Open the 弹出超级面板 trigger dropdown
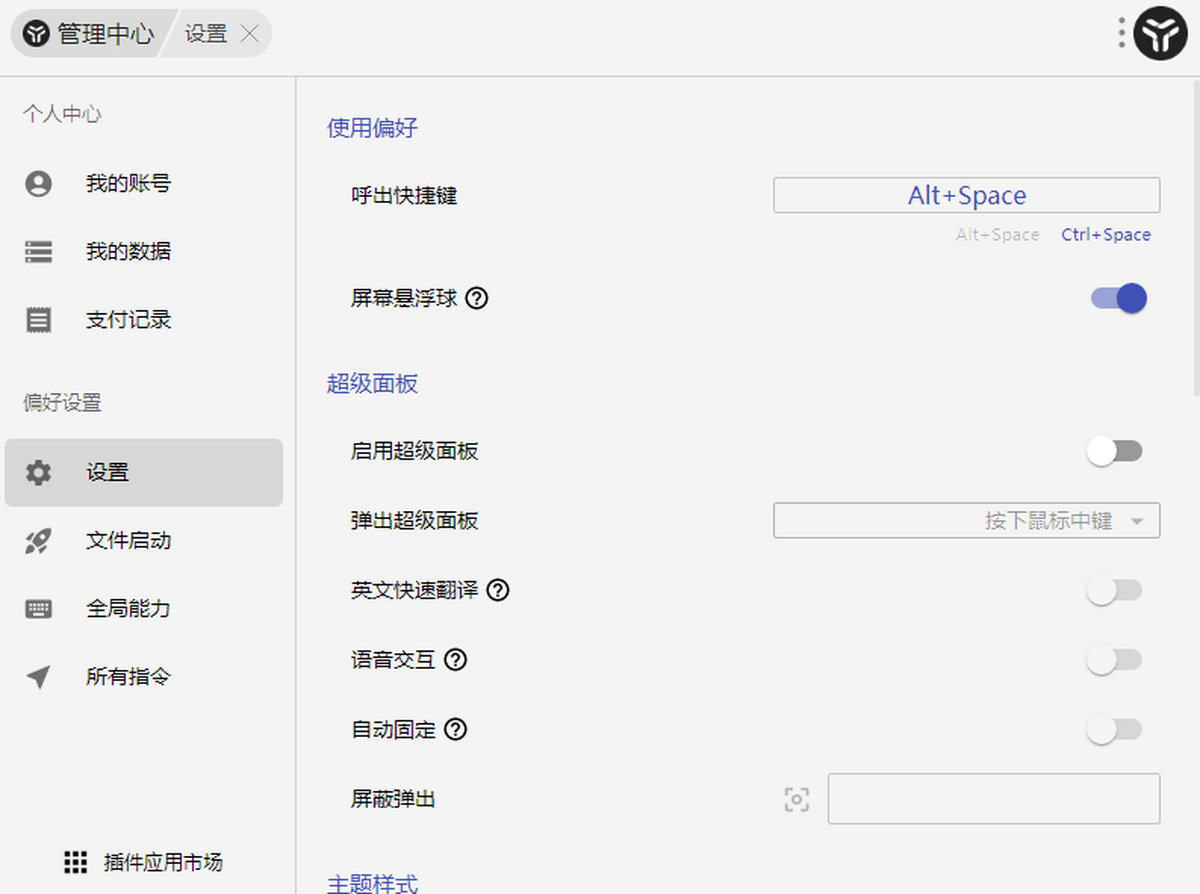The image size is (1200, 894). 966,520
